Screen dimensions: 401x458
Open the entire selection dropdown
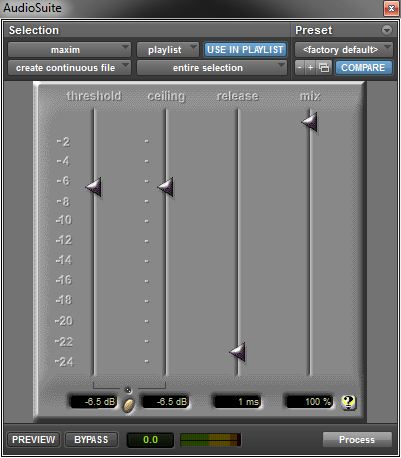click(x=212, y=68)
